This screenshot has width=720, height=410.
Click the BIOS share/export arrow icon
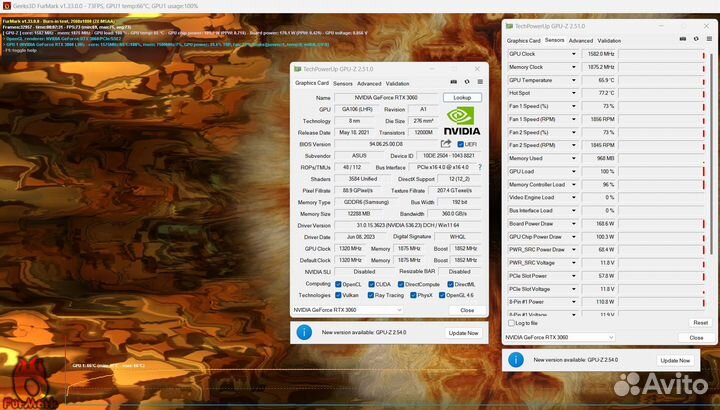tap(445, 144)
